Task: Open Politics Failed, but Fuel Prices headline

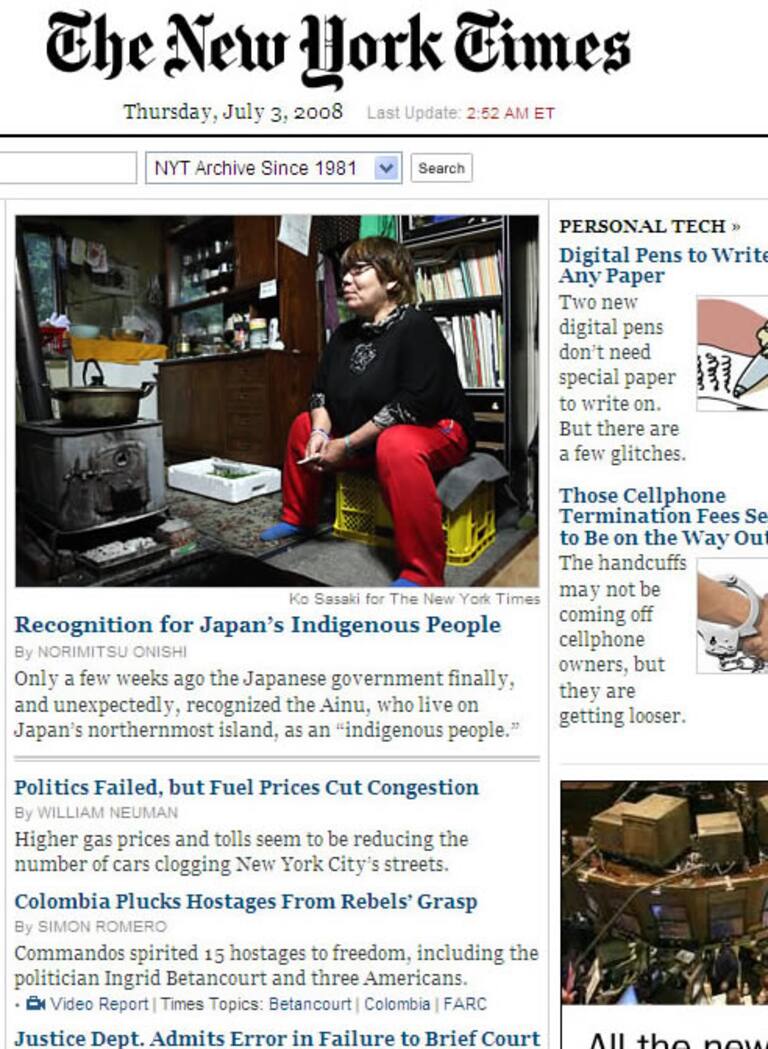Action: pos(246,787)
